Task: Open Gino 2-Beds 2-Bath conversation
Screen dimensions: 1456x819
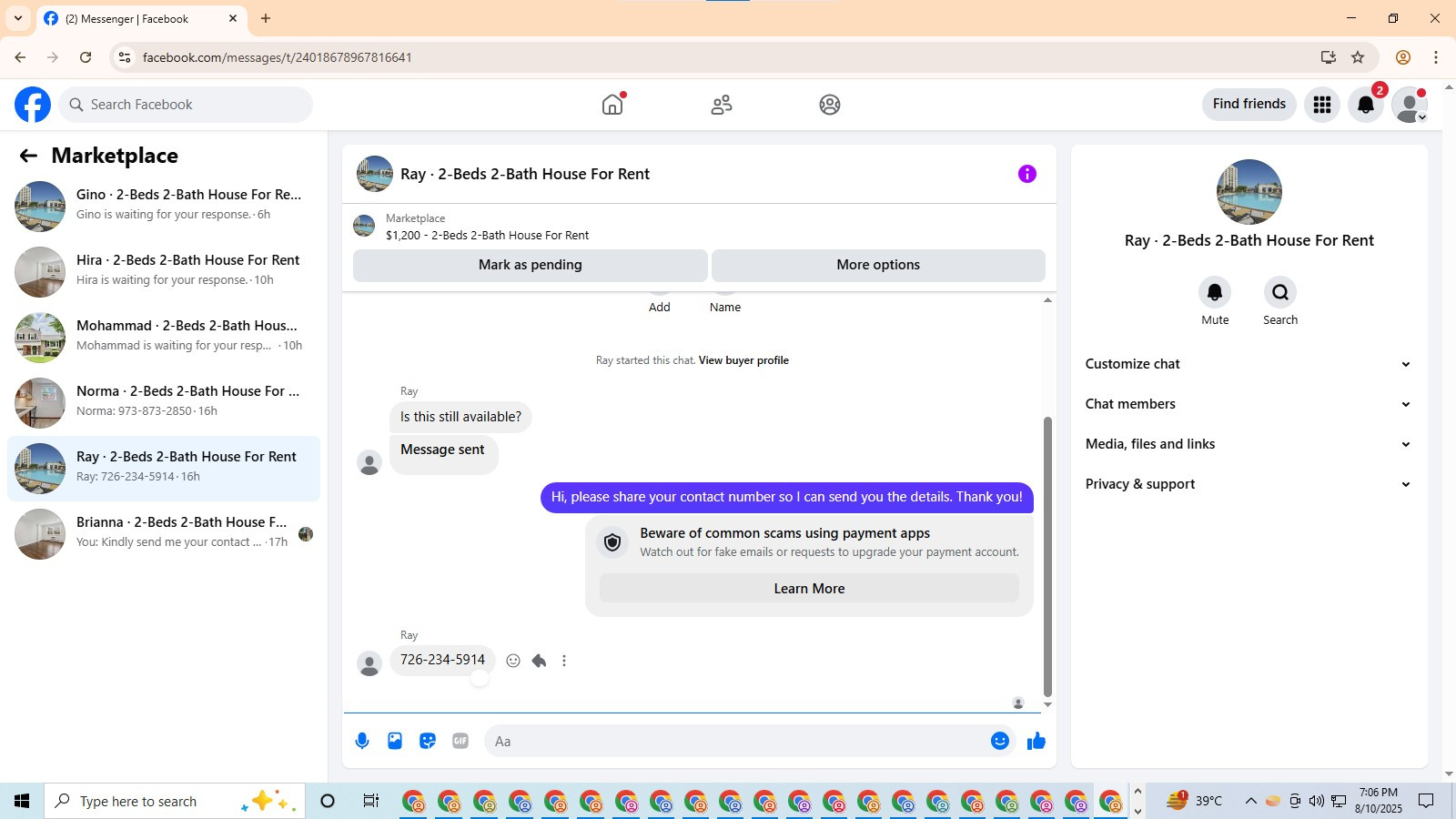Action: pos(164,207)
